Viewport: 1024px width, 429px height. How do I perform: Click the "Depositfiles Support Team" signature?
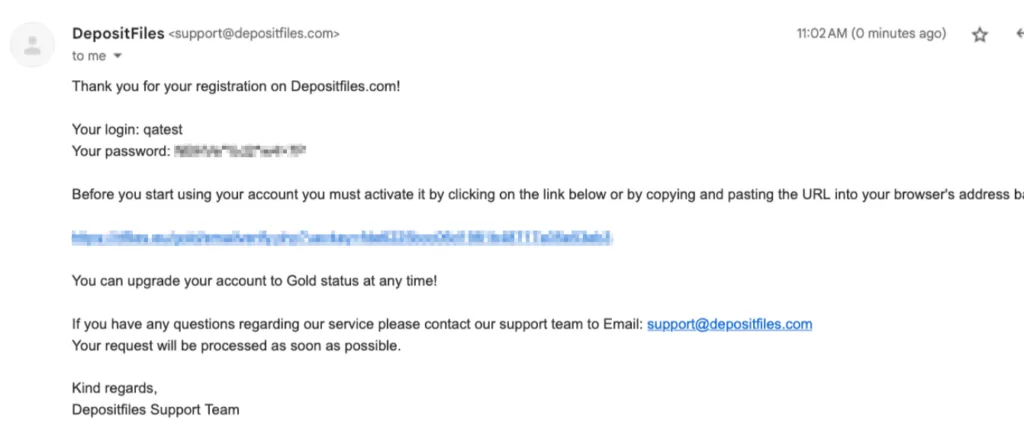tap(155, 410)
